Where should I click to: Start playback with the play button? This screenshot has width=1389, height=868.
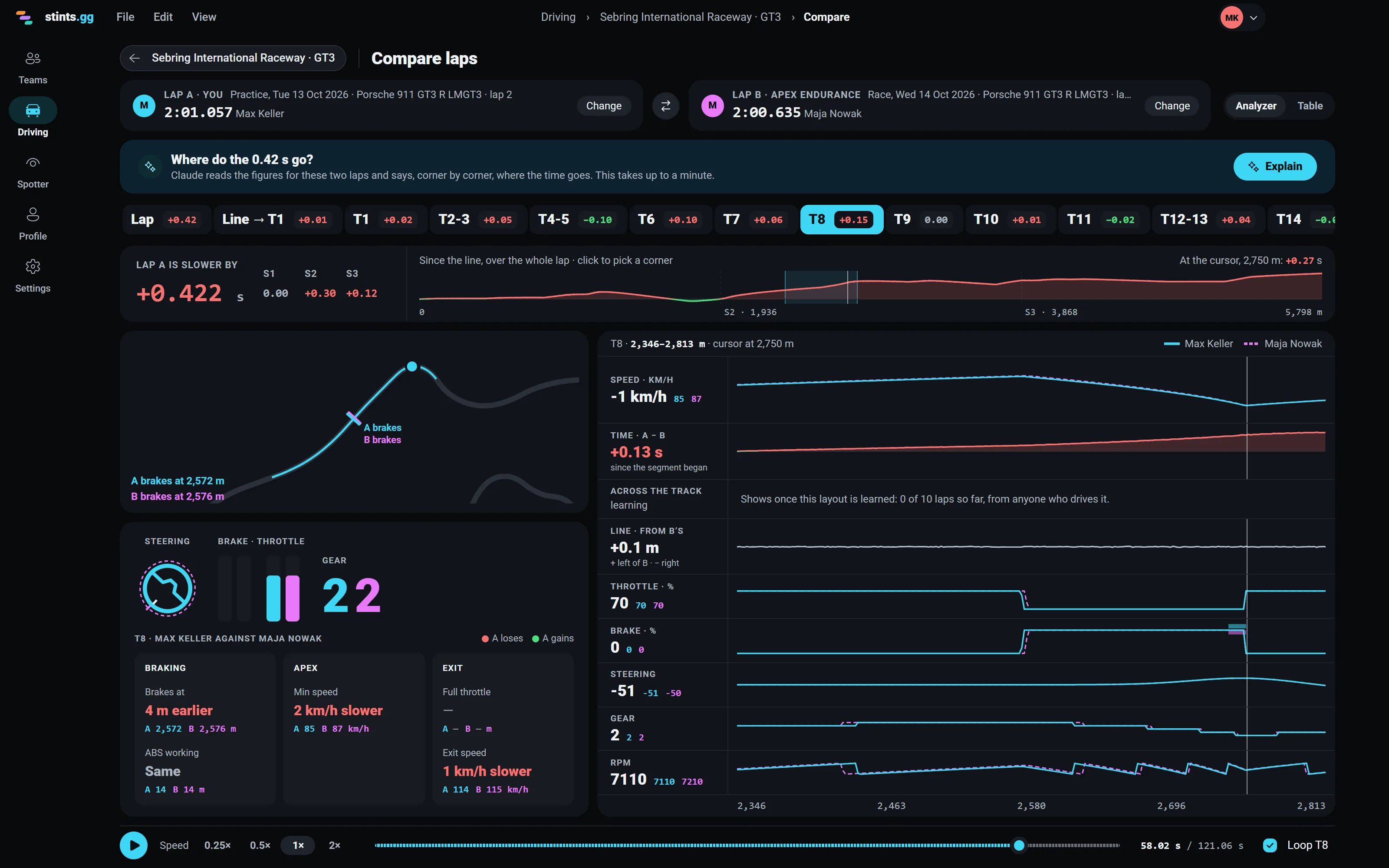134,845
